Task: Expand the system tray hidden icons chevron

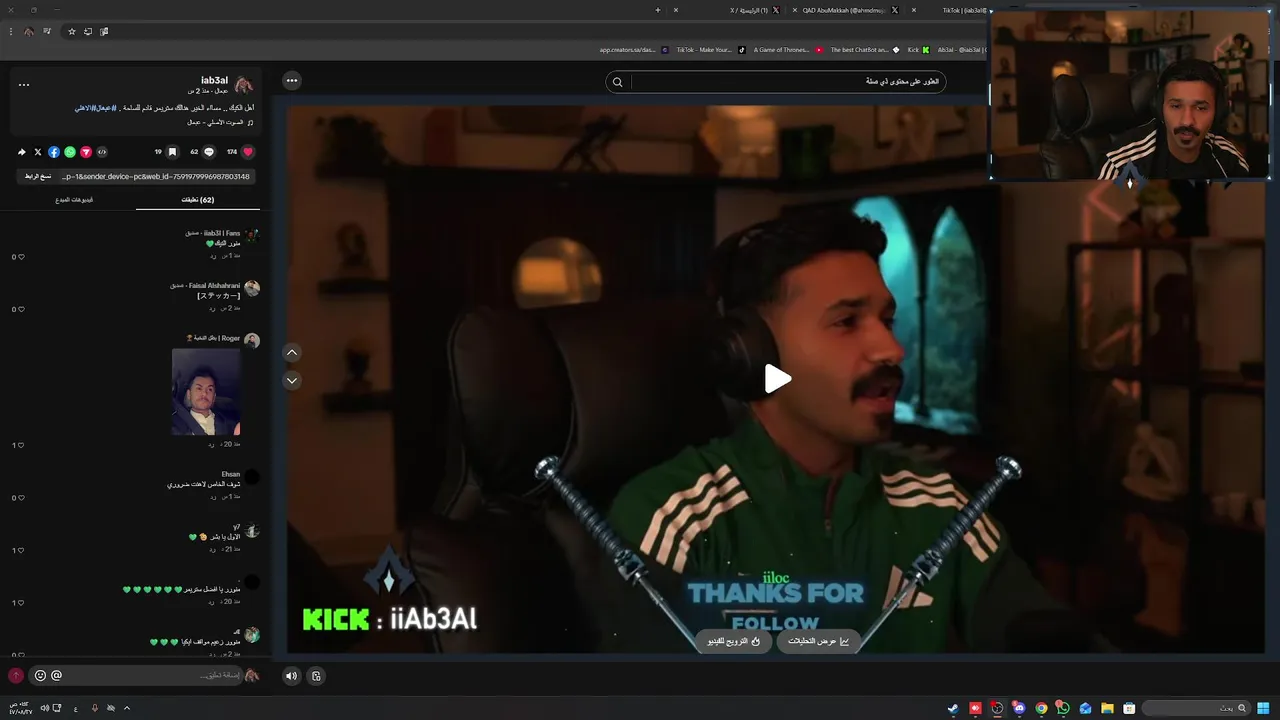Action: coord(126,708)
